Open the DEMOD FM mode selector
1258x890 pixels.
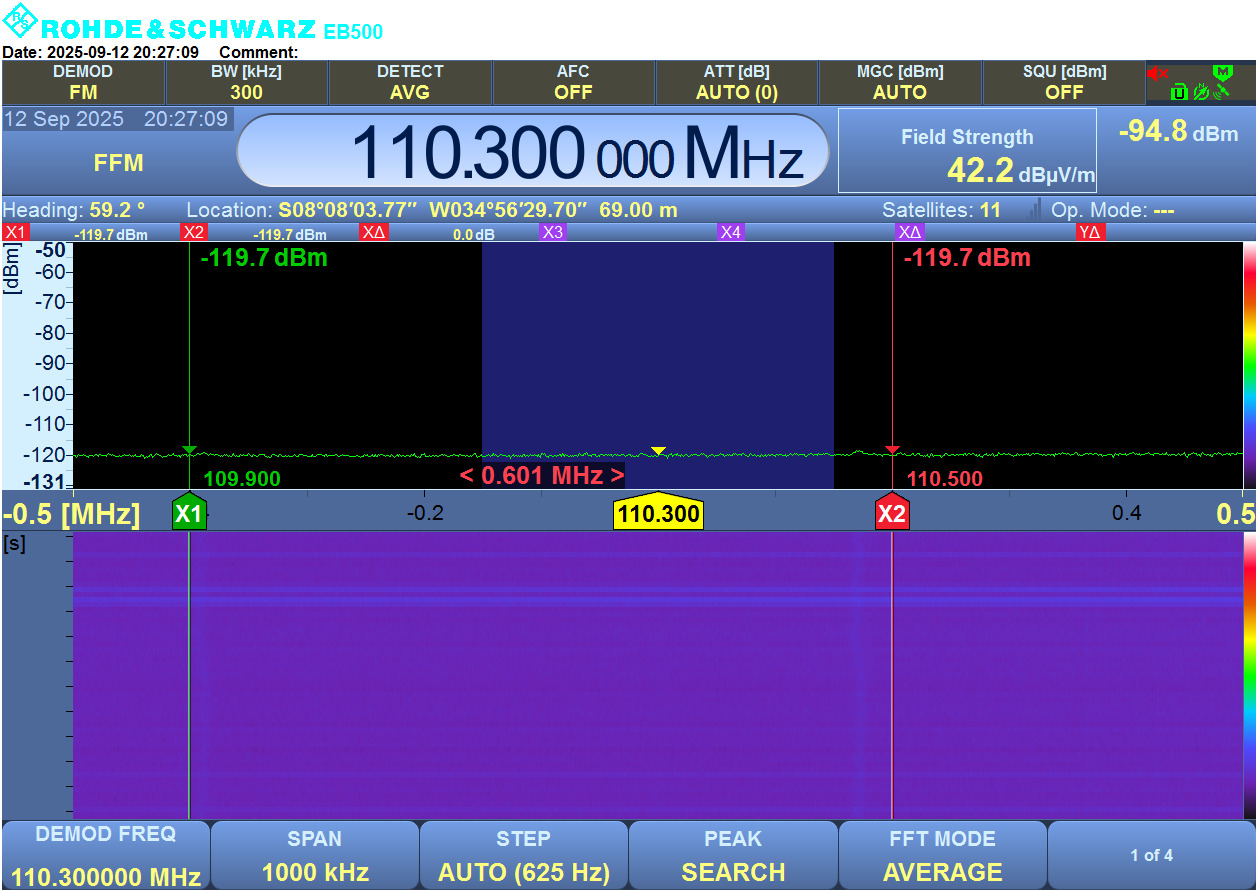(83, 82)
